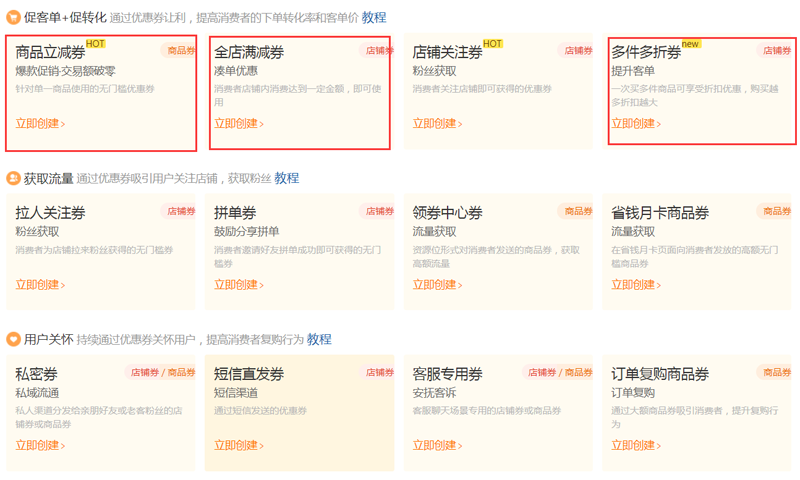The image size is (800, 480).
Task: Click 立即创建 under 短信直发券
Action: (x=239, y=446)
